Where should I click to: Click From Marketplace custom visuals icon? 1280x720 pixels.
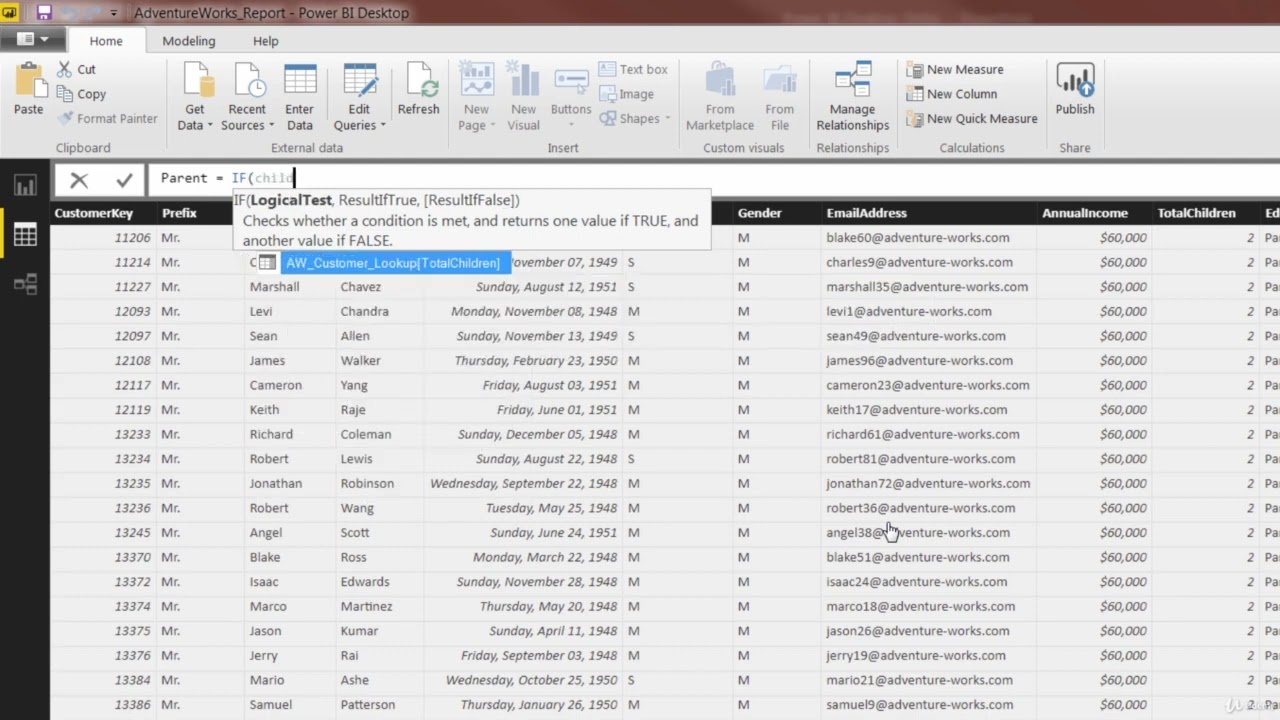tap(720, 80)
